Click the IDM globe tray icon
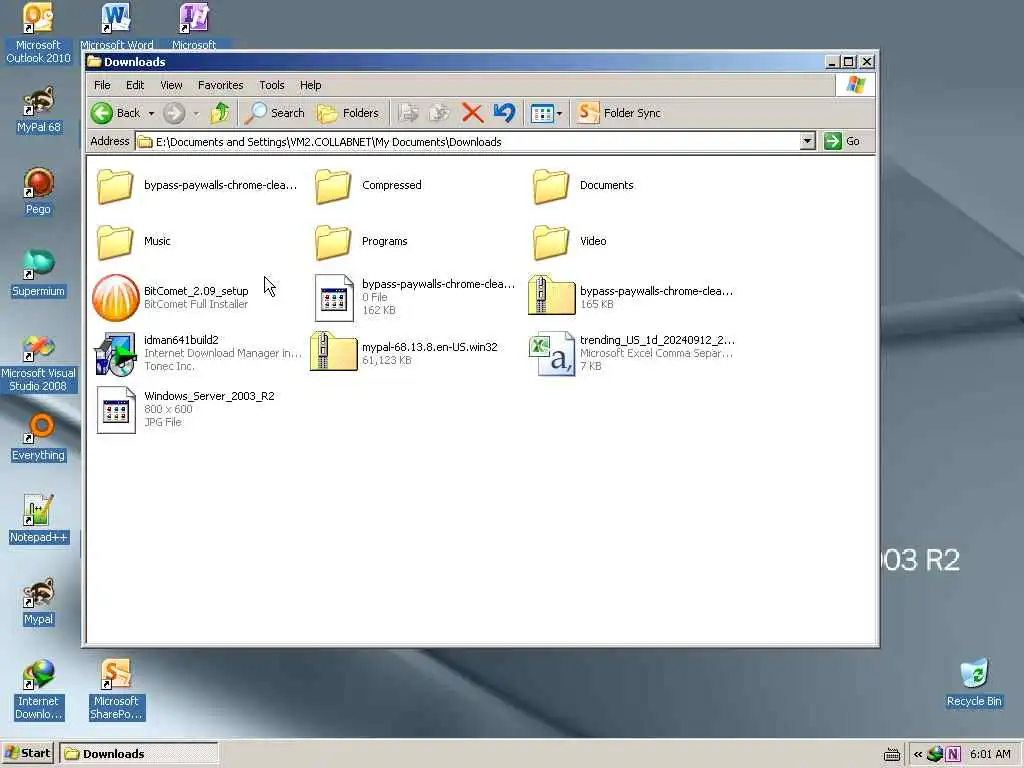The image size is (1024, 768). click(x=935, y=754)
